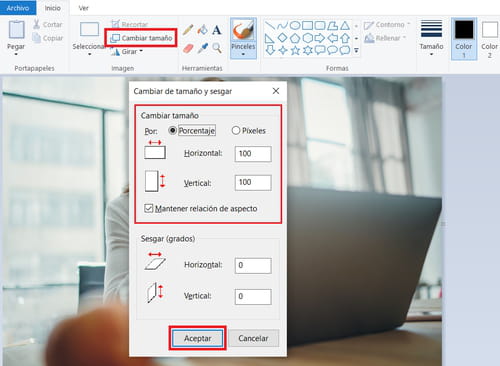Choose the straight line shape
The image size is (500, 366).
(x=270, y=25)
